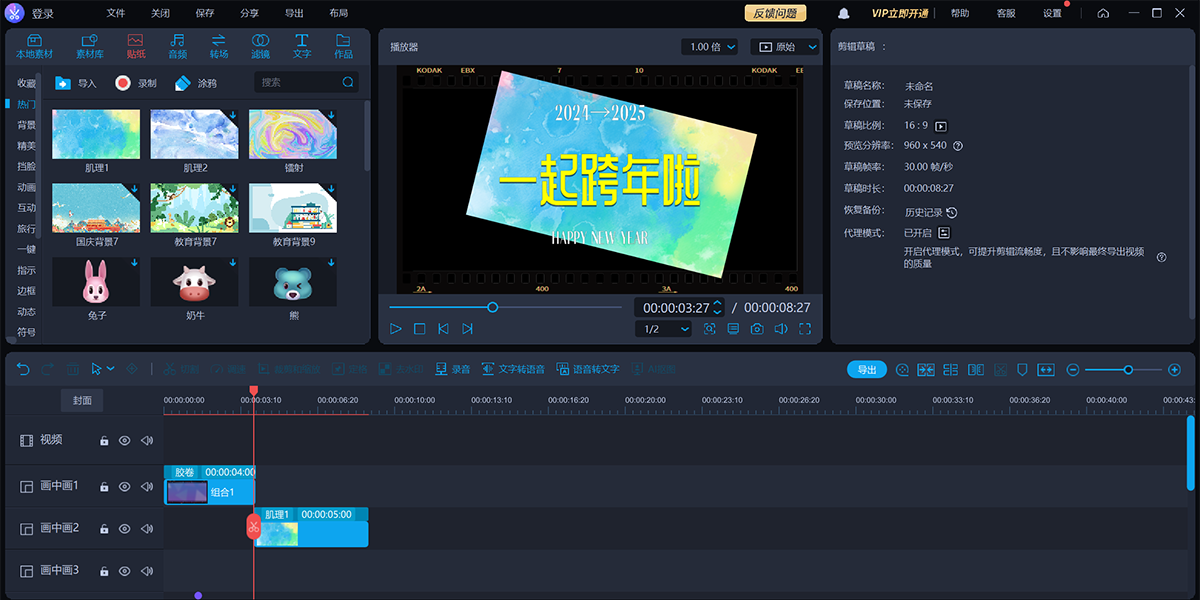Switch to the 滤镜 filter tab
Viewport: 1200px width, 600px height.
260,46
